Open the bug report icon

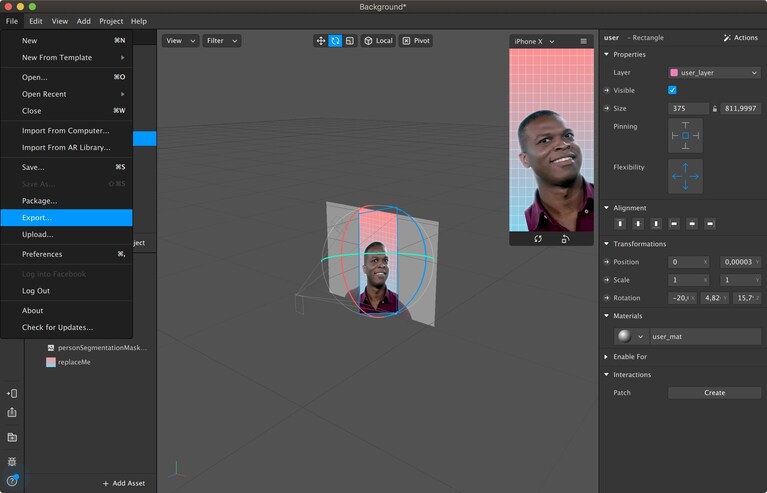pyautogui.click(x=12, y=461)
